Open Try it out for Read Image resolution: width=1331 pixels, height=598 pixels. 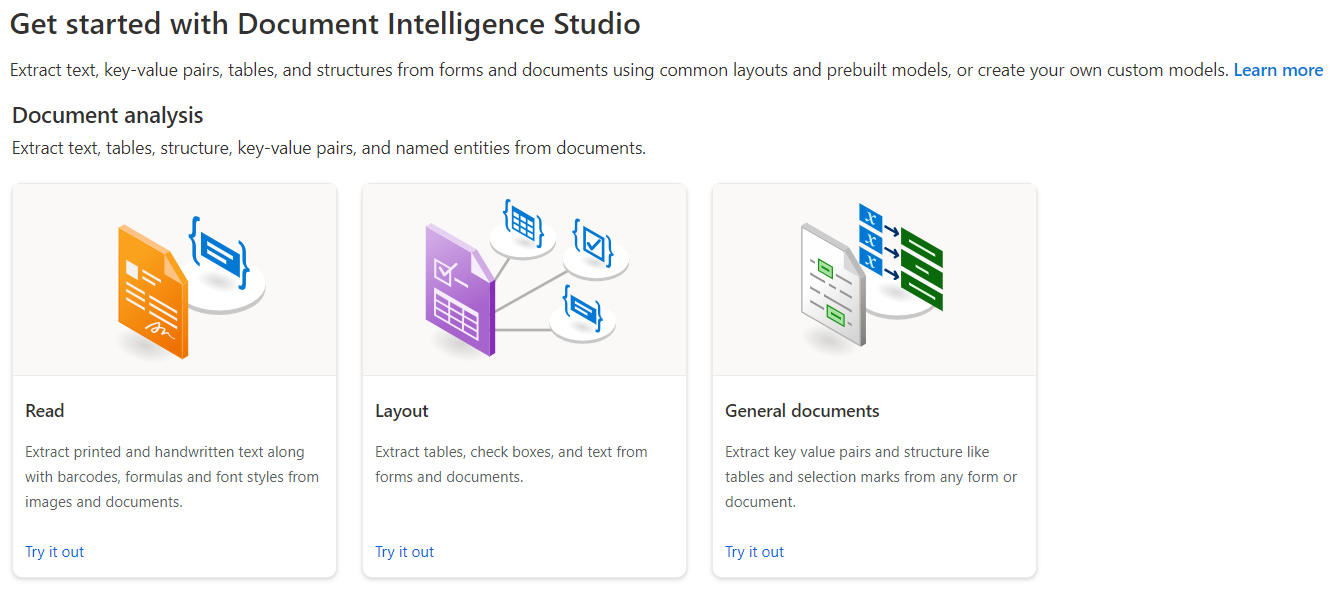coord(55,552)
